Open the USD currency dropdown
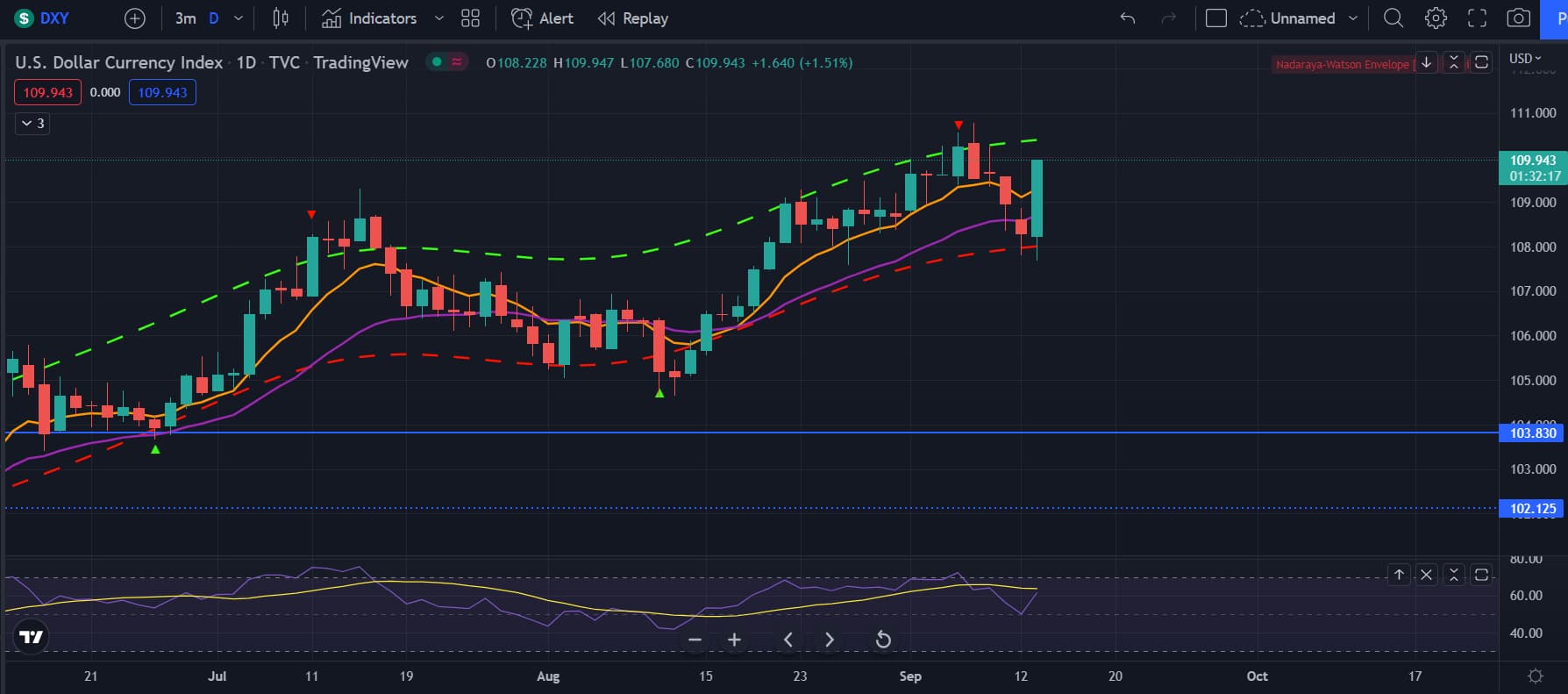The width and height of the screenshot is (1568, 694). pyautogui.click(x=1524, y=58)
